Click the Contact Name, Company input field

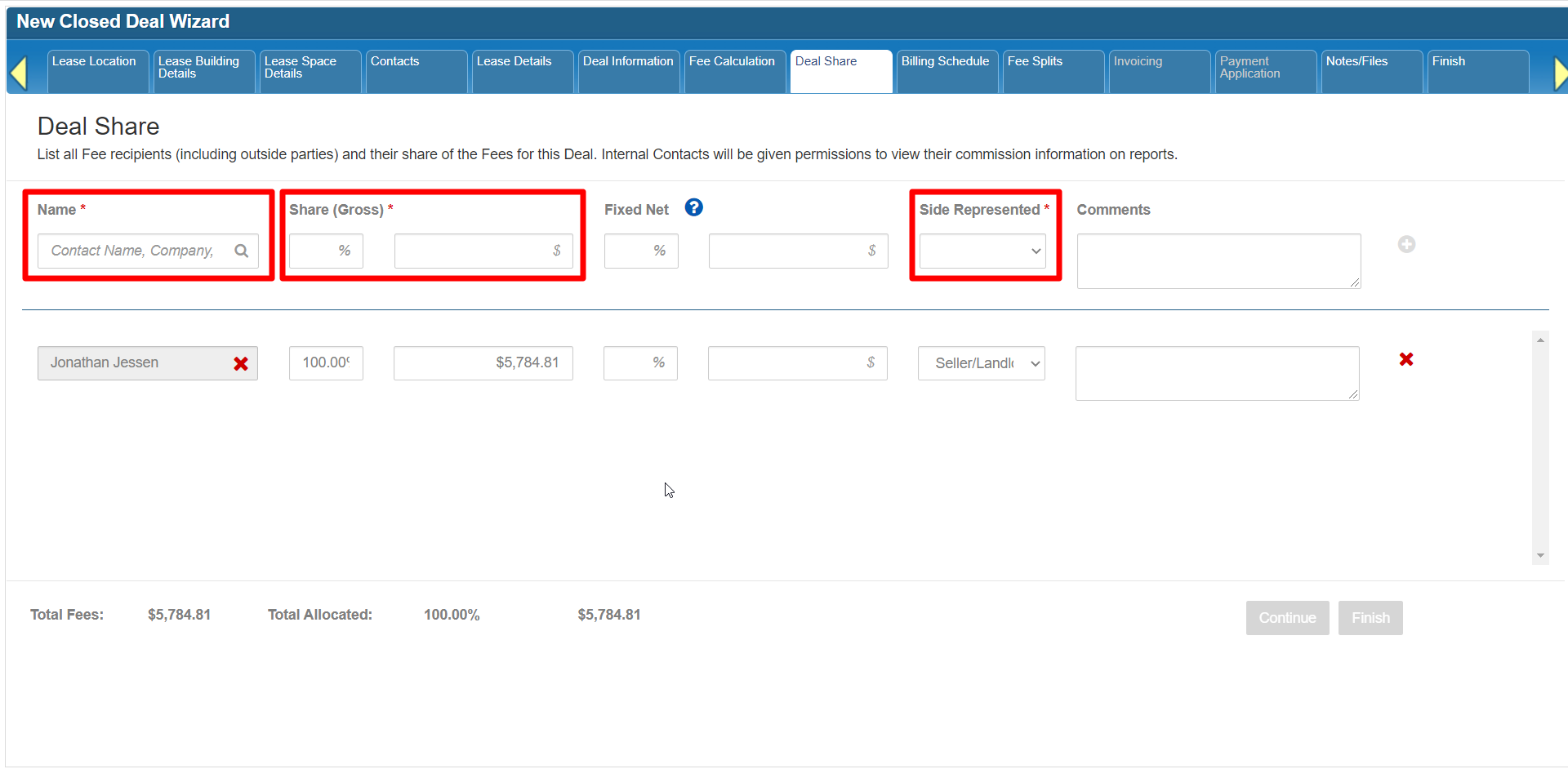[135, 251]
